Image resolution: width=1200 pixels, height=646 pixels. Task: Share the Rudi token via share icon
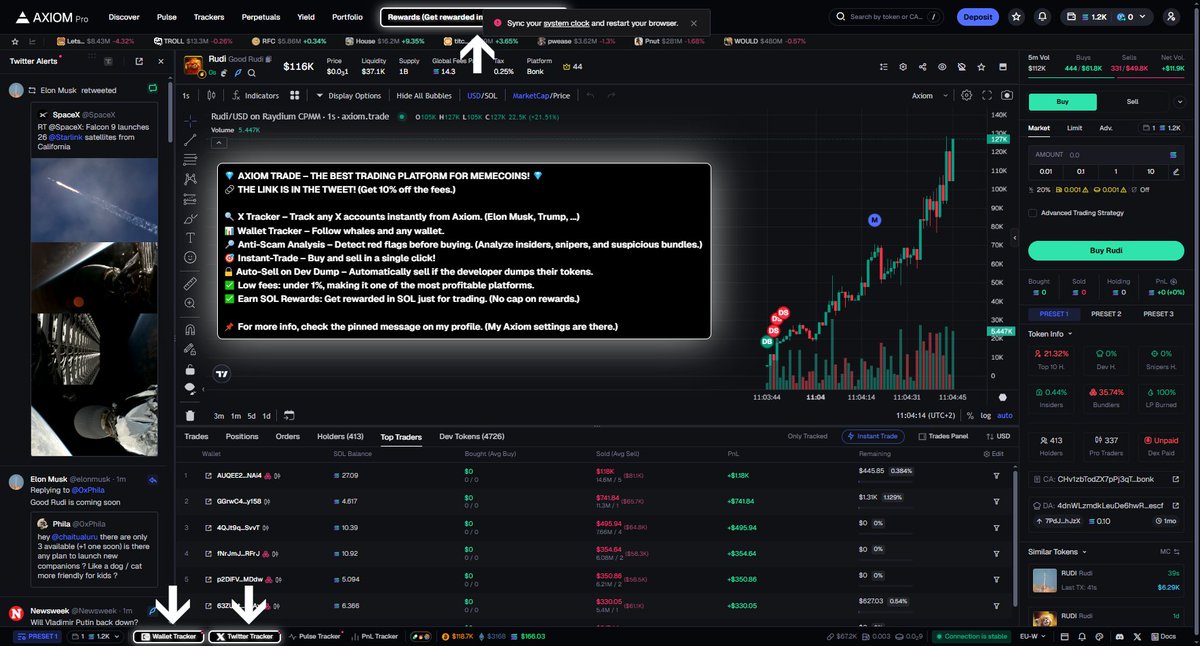click(x=922, y=66)
